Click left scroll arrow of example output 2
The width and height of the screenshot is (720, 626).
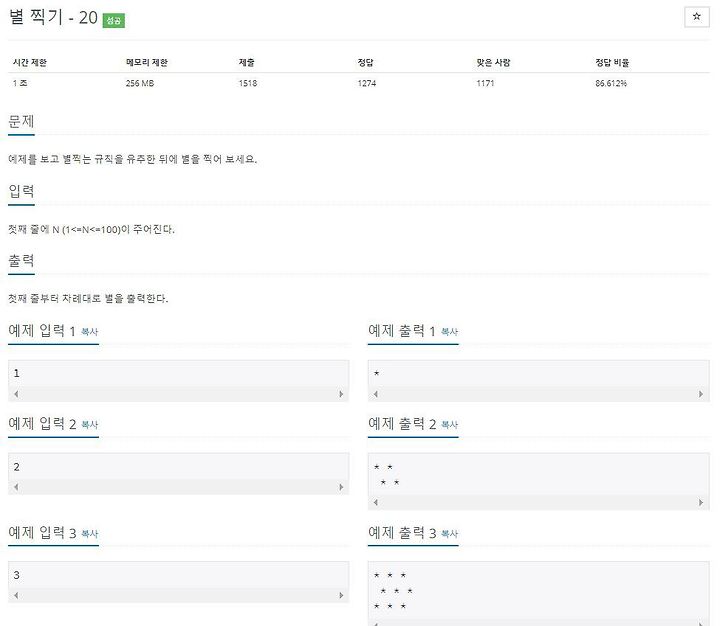click(x=376, y=502)
